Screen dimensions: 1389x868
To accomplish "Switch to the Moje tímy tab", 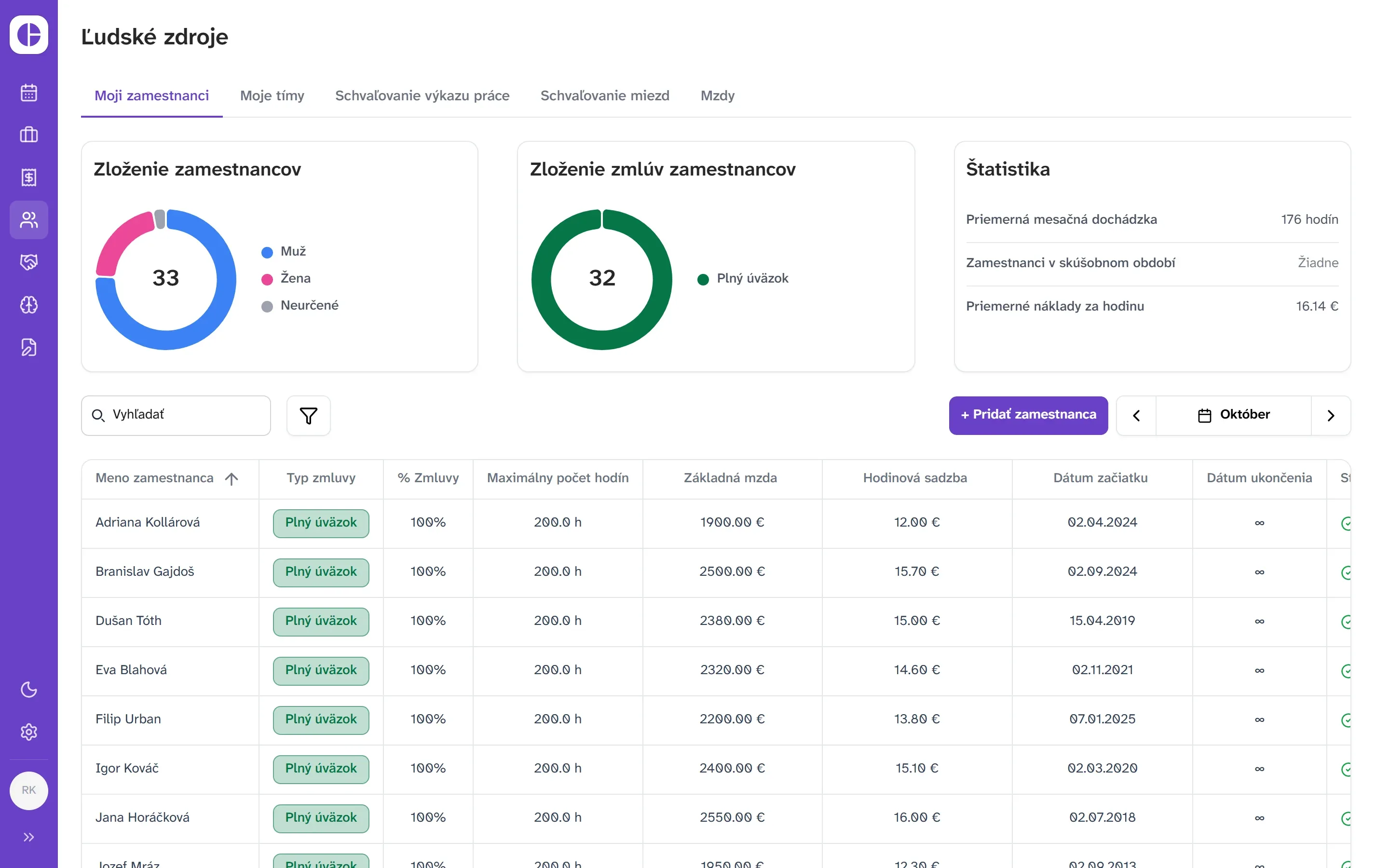I will [272, 96].
